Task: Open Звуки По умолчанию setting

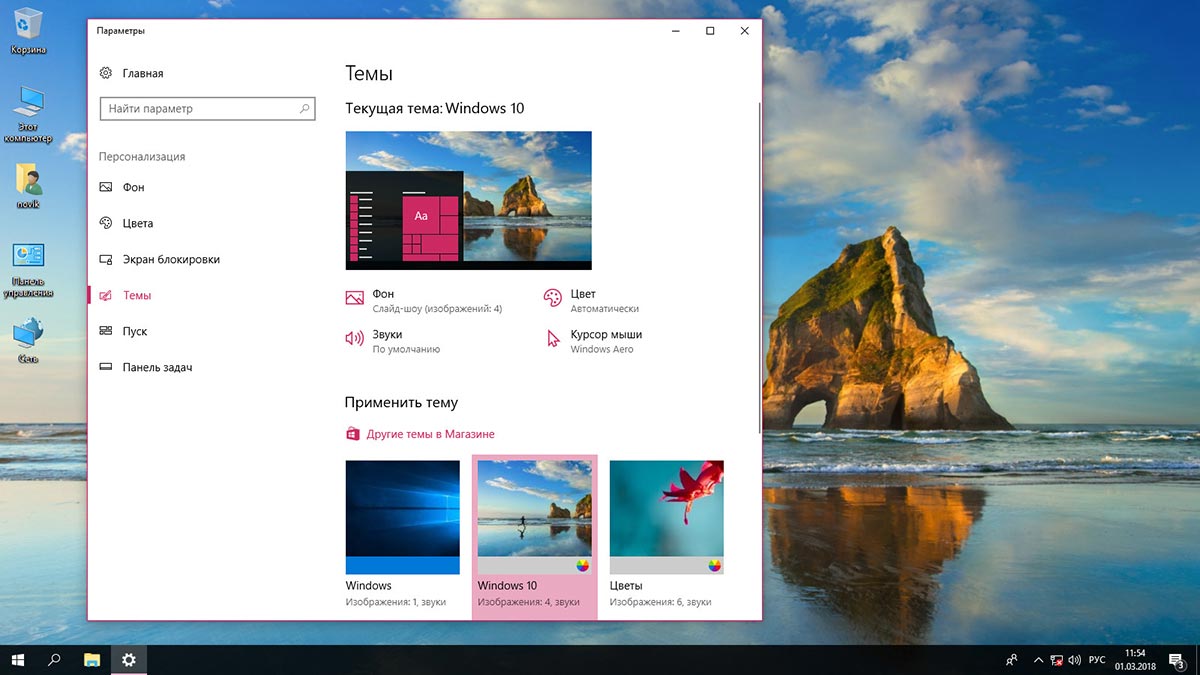Action: click(x=393, y=341)
